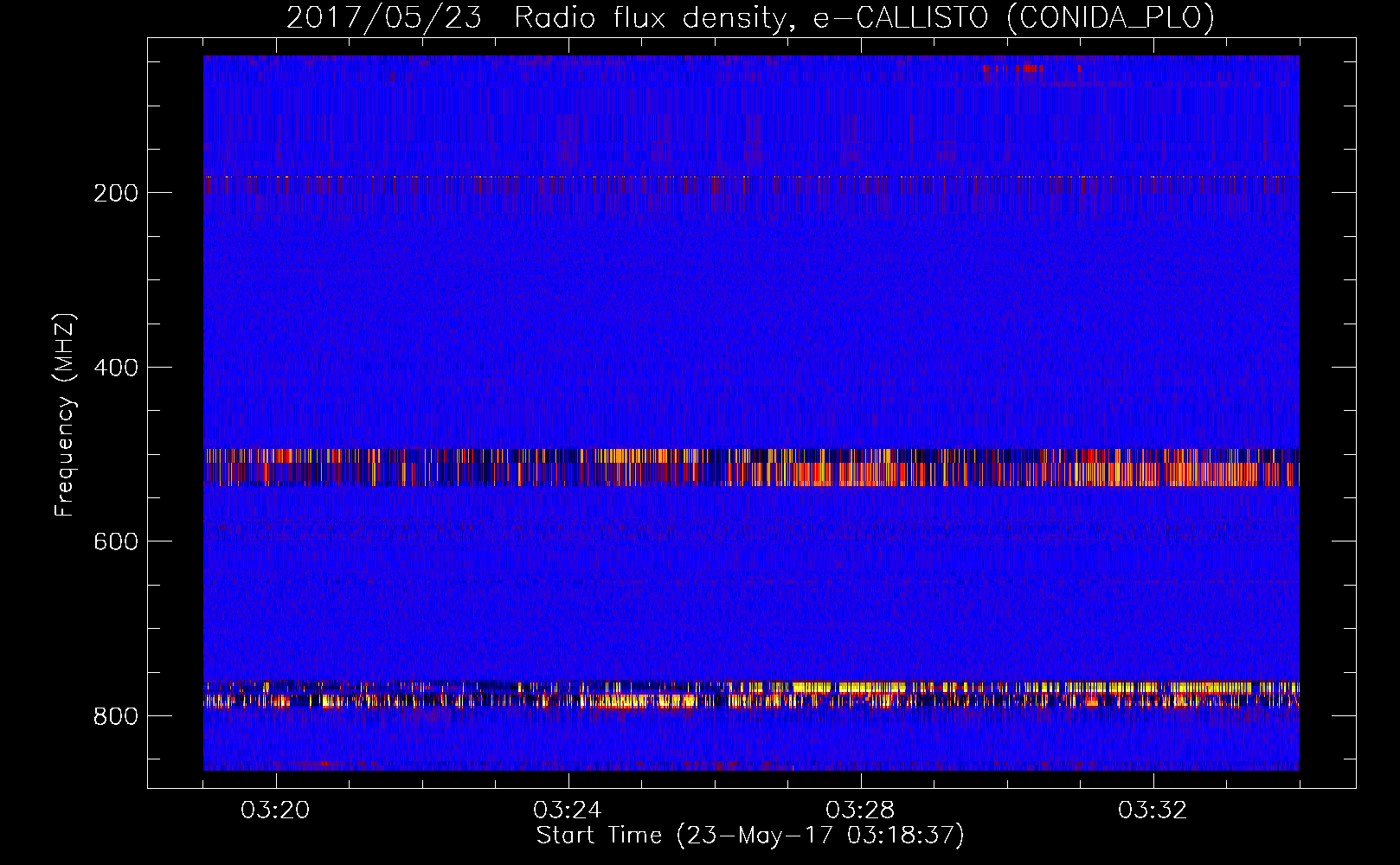
Task: Click the bright interference band near 520 MHz
Action: coord(751,467)
